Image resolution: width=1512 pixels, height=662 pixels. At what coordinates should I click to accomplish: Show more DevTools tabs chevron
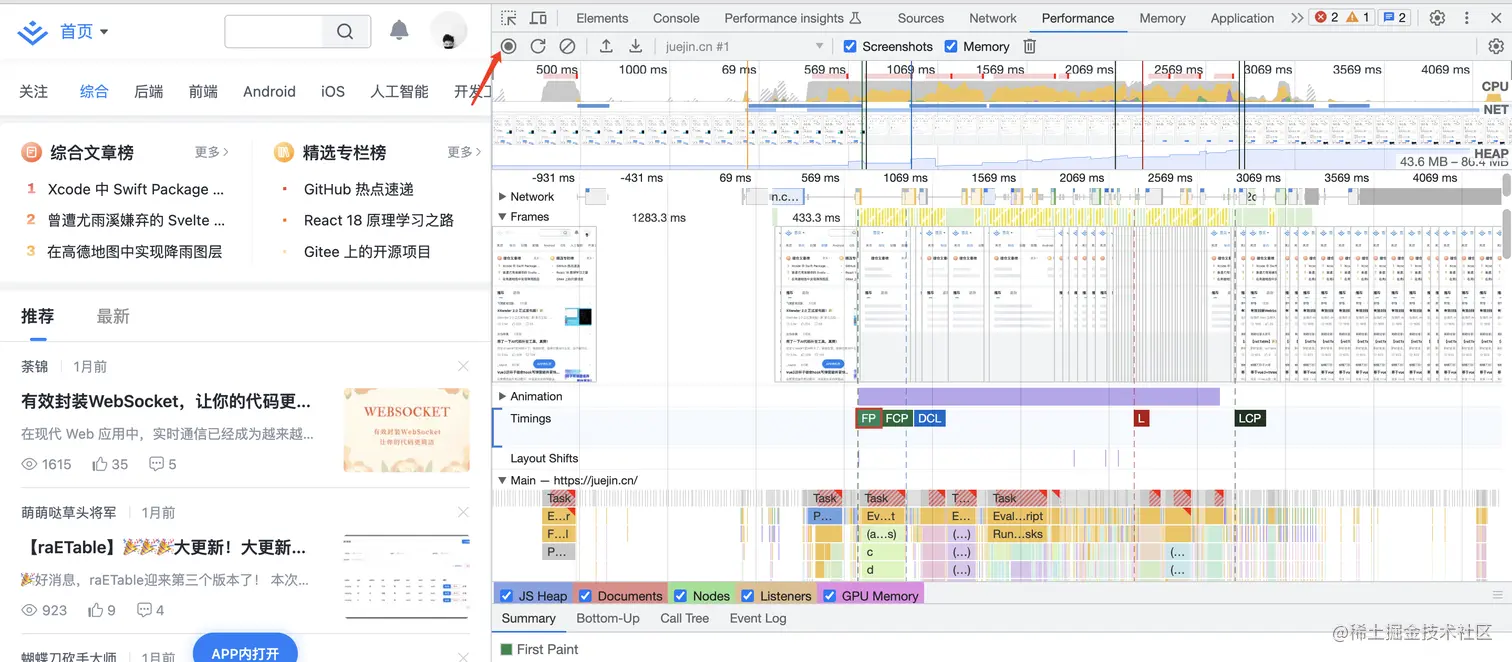(x=1297, y=18)
